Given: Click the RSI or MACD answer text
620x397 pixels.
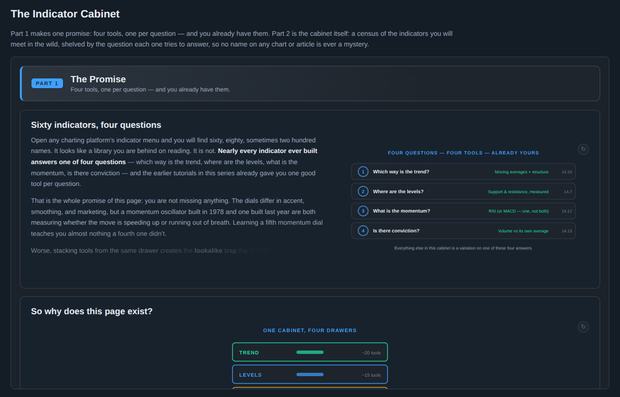Looking at the screenshot, I should (x=518, y=211).
